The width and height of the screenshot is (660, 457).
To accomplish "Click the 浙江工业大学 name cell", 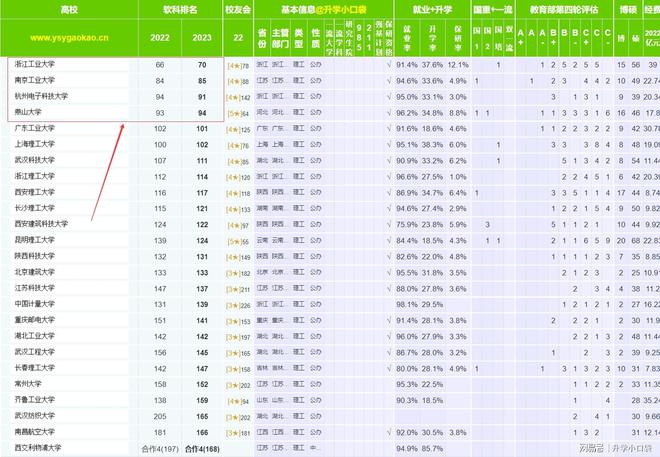I will pyautogui.click(x=35, y=64).
